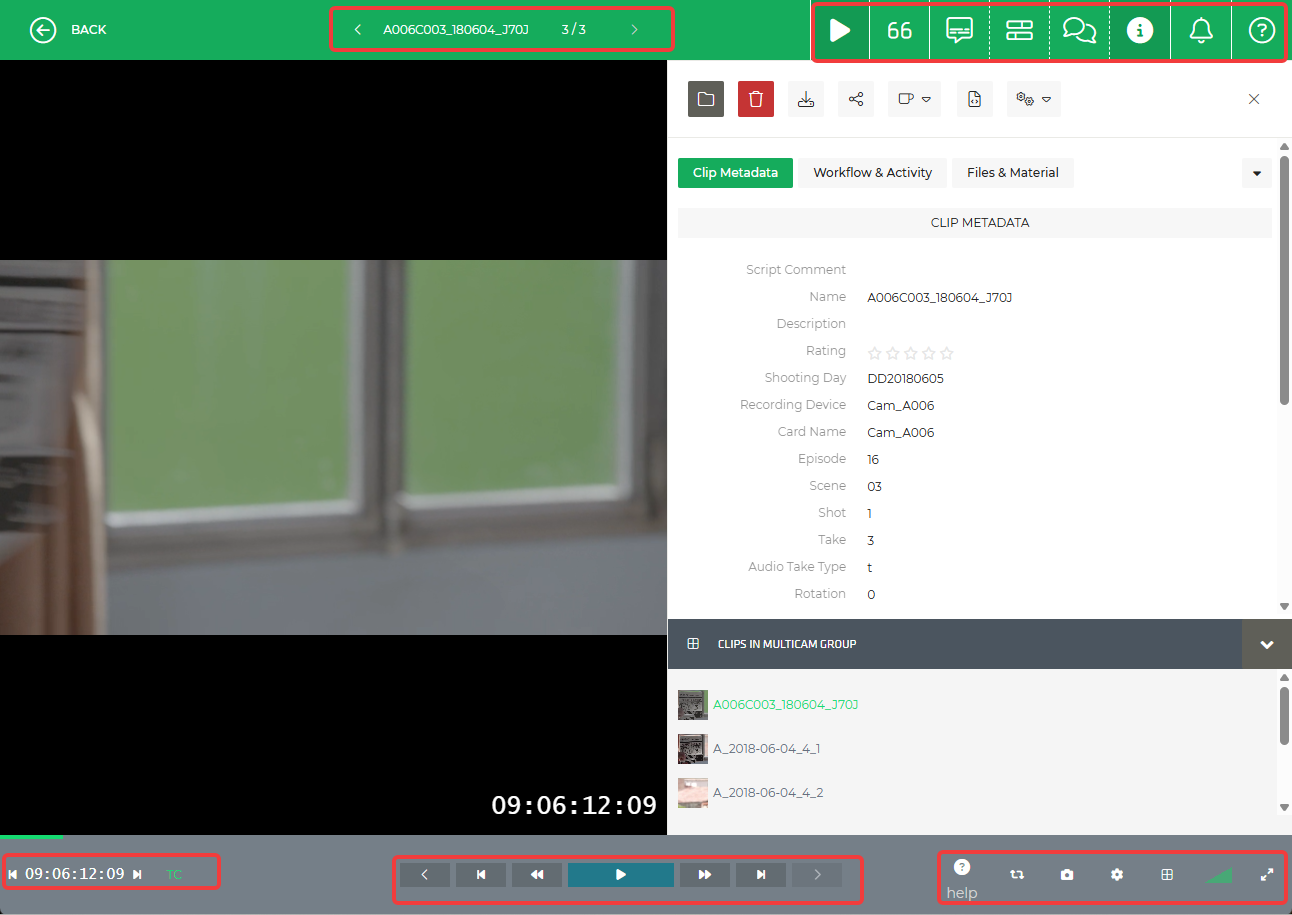
Task: Go to next clip in header navigator
Action: [x=634, y=30]
